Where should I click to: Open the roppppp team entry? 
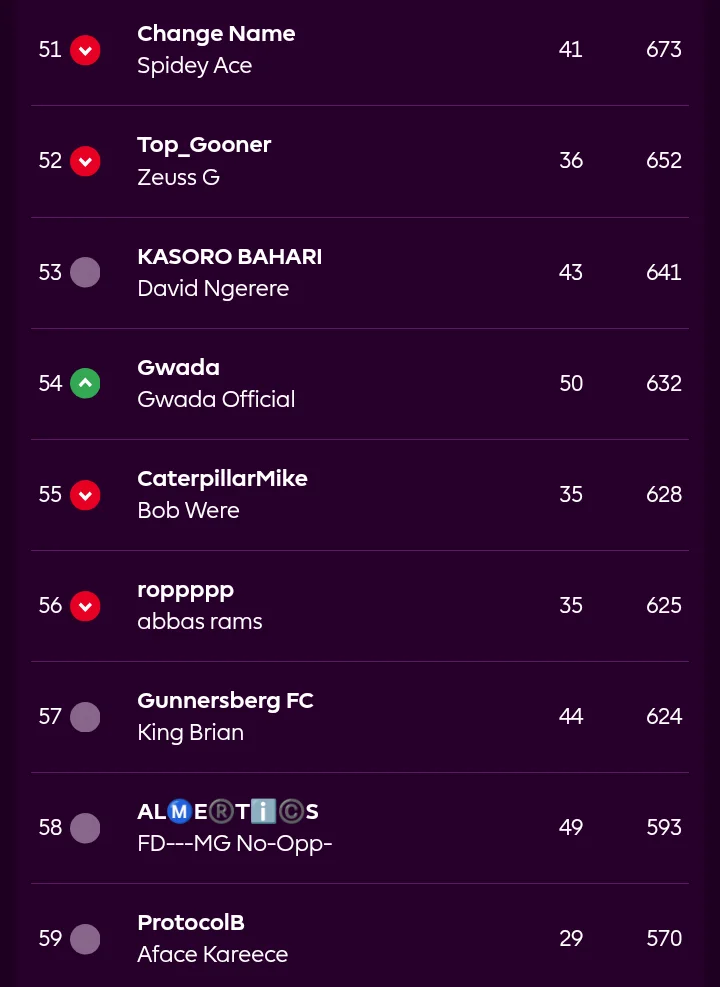(185, 590)
